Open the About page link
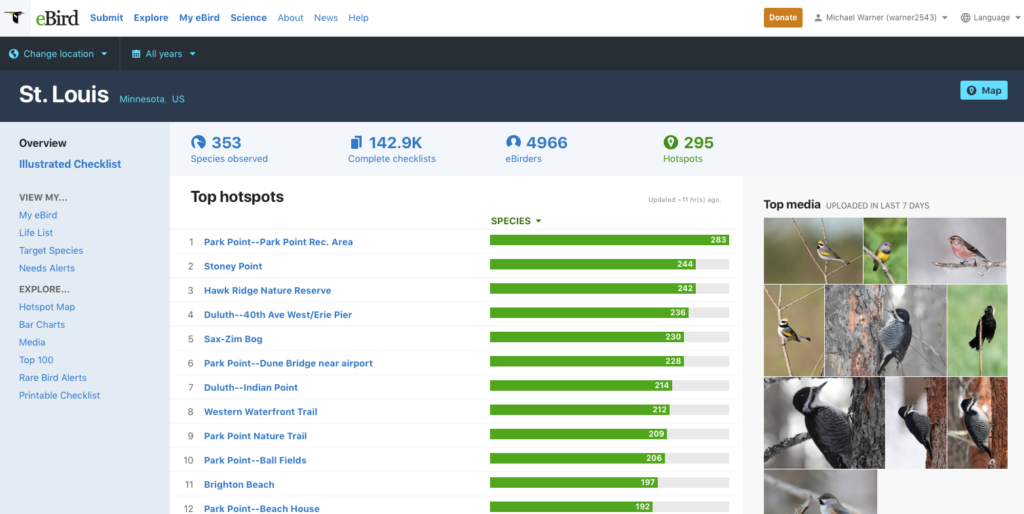The height and width of the screenshot is (514, 1024). [x=290, y=18]
